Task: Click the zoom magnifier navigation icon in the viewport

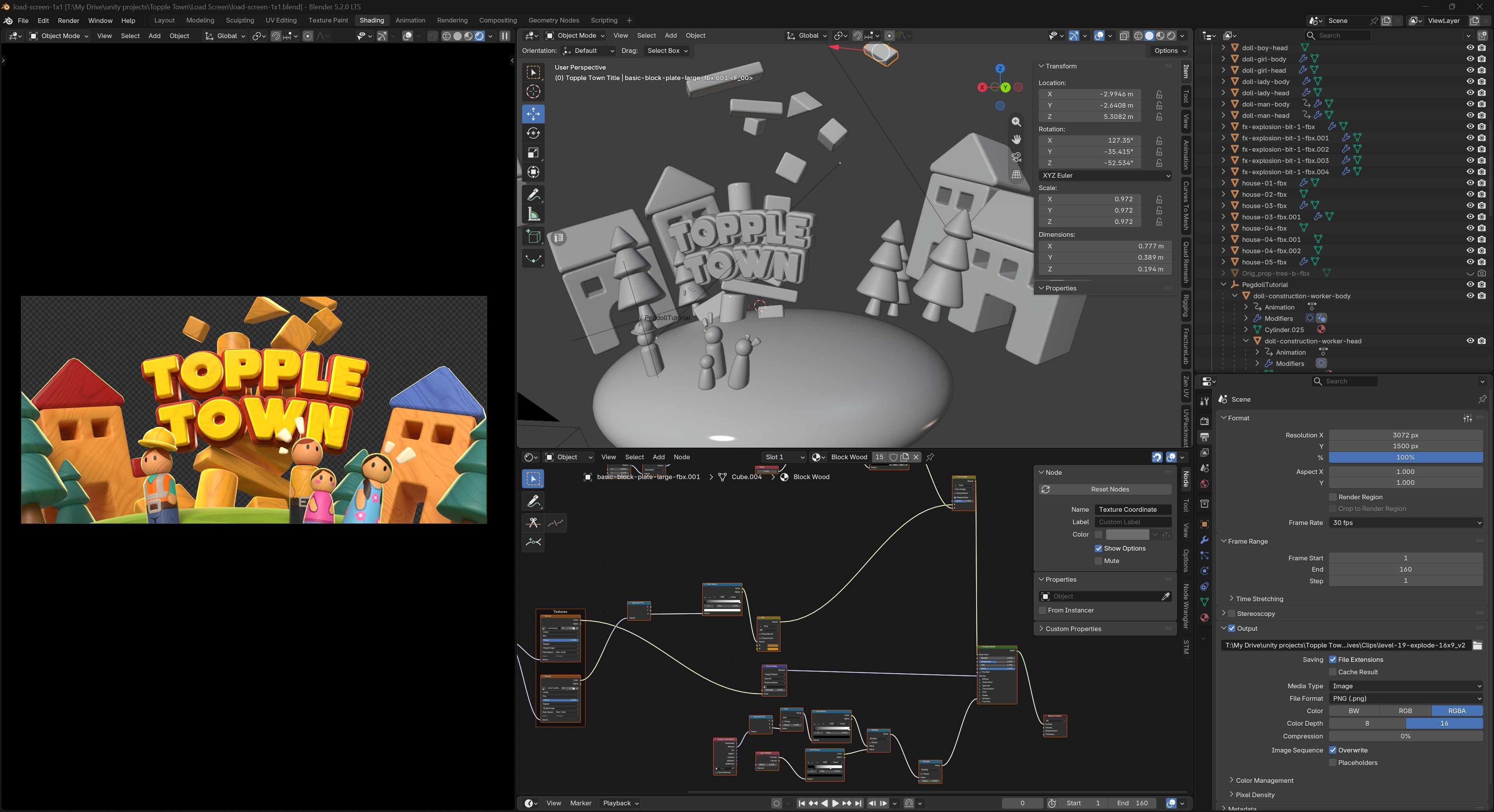Action: (1016, 122)
